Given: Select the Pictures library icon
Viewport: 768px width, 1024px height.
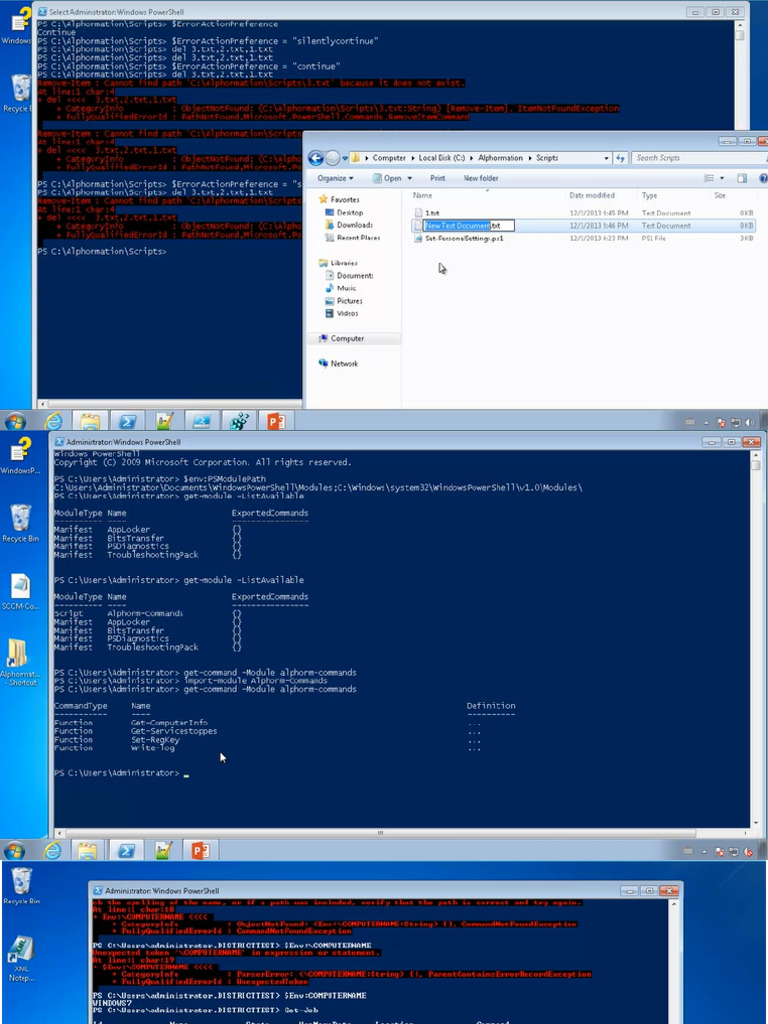Looking at the screenshot, I should click(349, 301).
